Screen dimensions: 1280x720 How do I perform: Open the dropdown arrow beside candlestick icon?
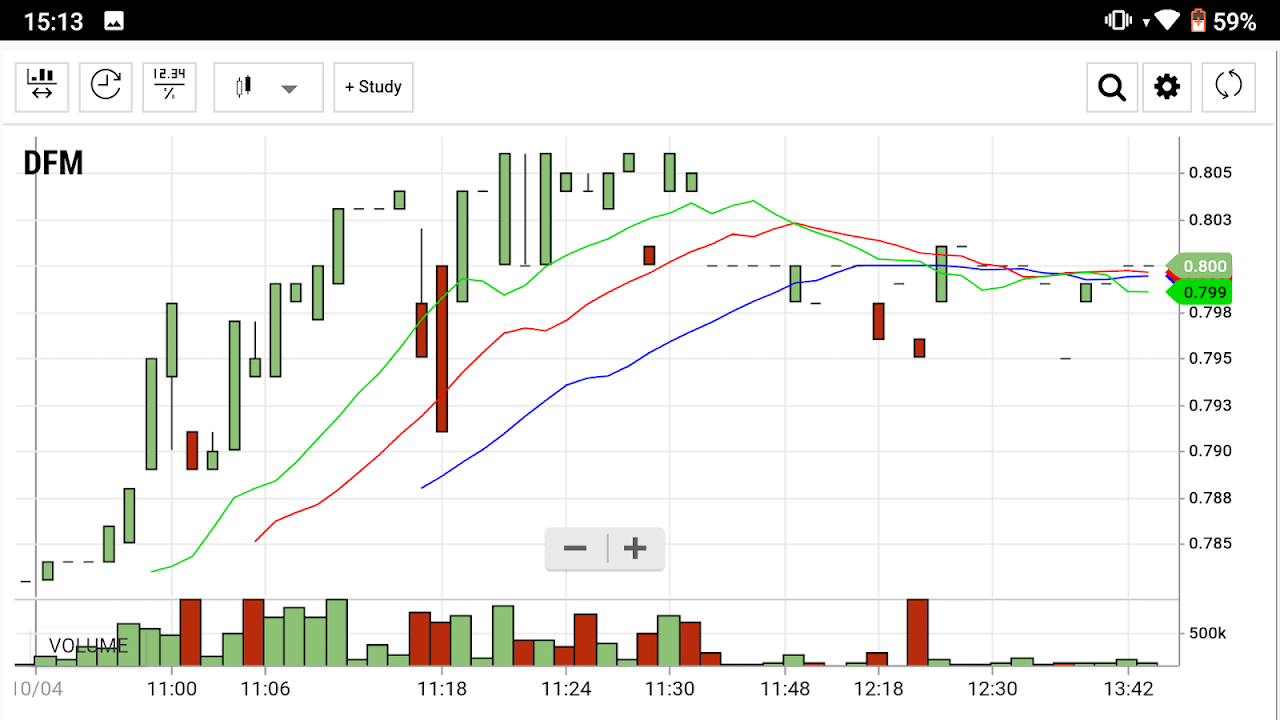tap(290, 89)
